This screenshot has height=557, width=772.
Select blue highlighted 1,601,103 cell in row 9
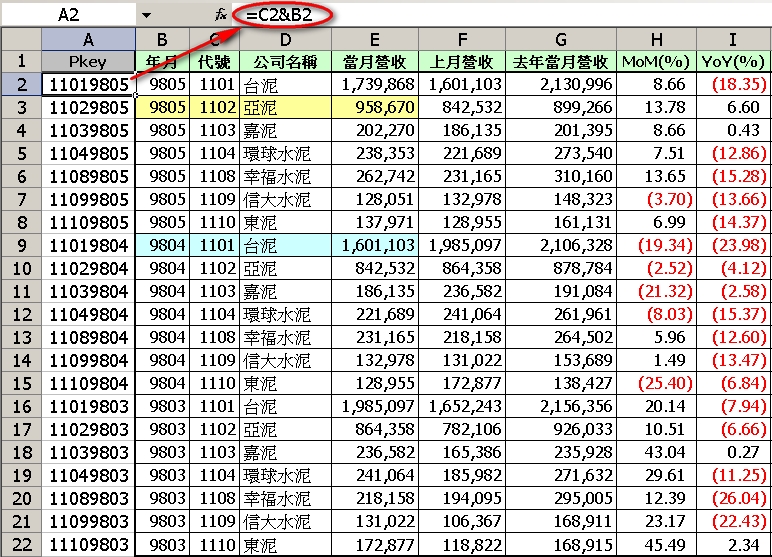(375, 245)
